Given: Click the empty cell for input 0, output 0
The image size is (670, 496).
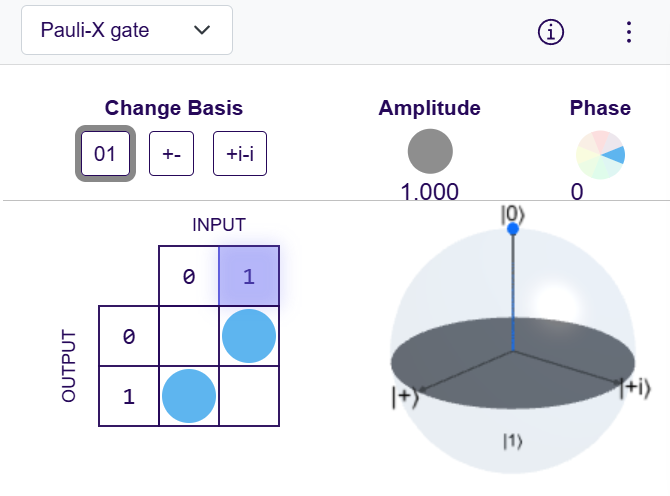Looking at the screenshot, I should [x=189, y=337].
